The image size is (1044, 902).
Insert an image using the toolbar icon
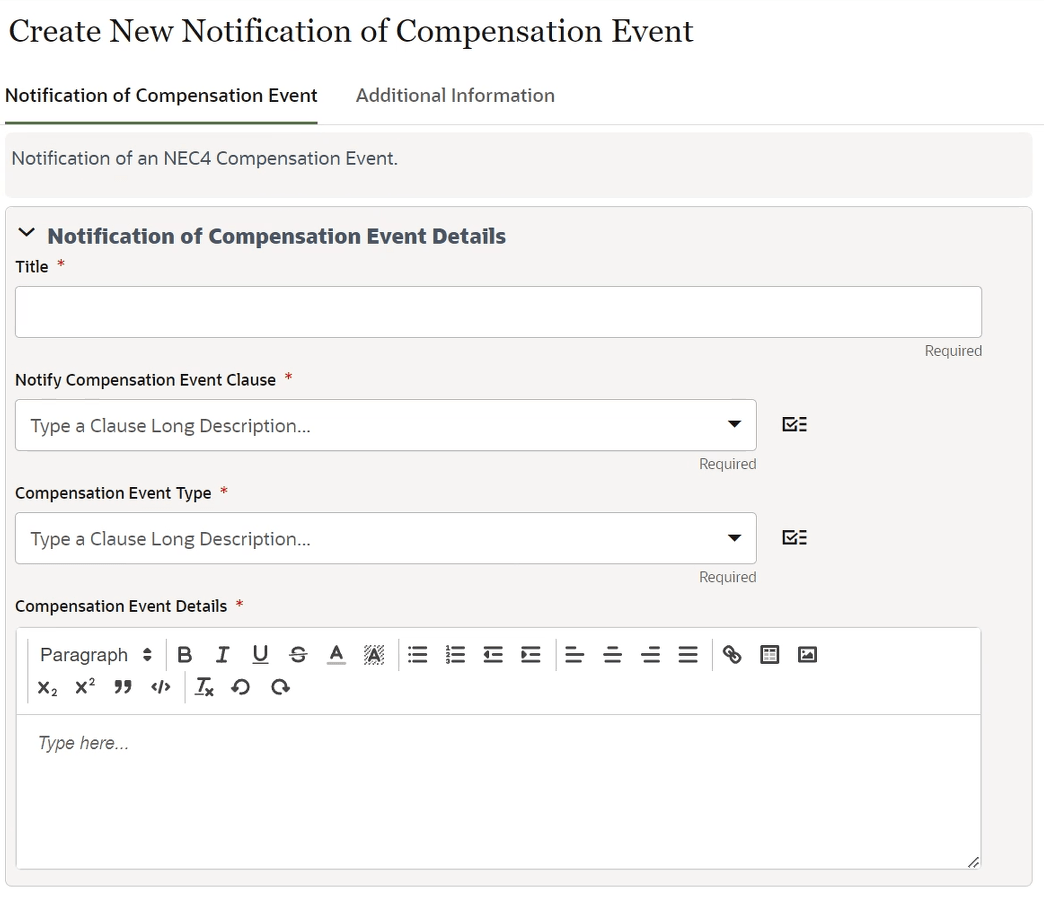(x=807, y=655)
